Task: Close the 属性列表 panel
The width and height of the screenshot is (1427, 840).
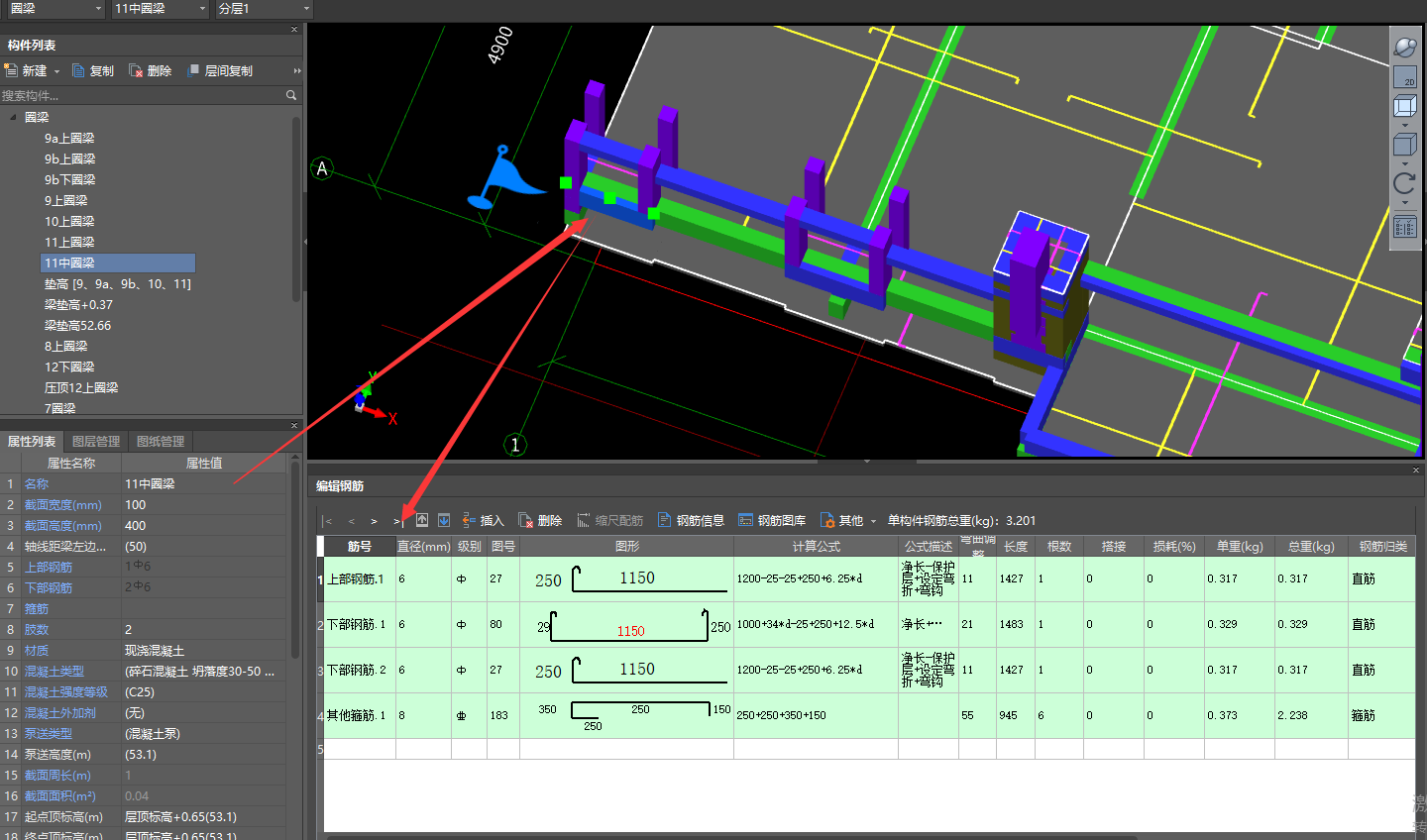Action: (294, 426)
